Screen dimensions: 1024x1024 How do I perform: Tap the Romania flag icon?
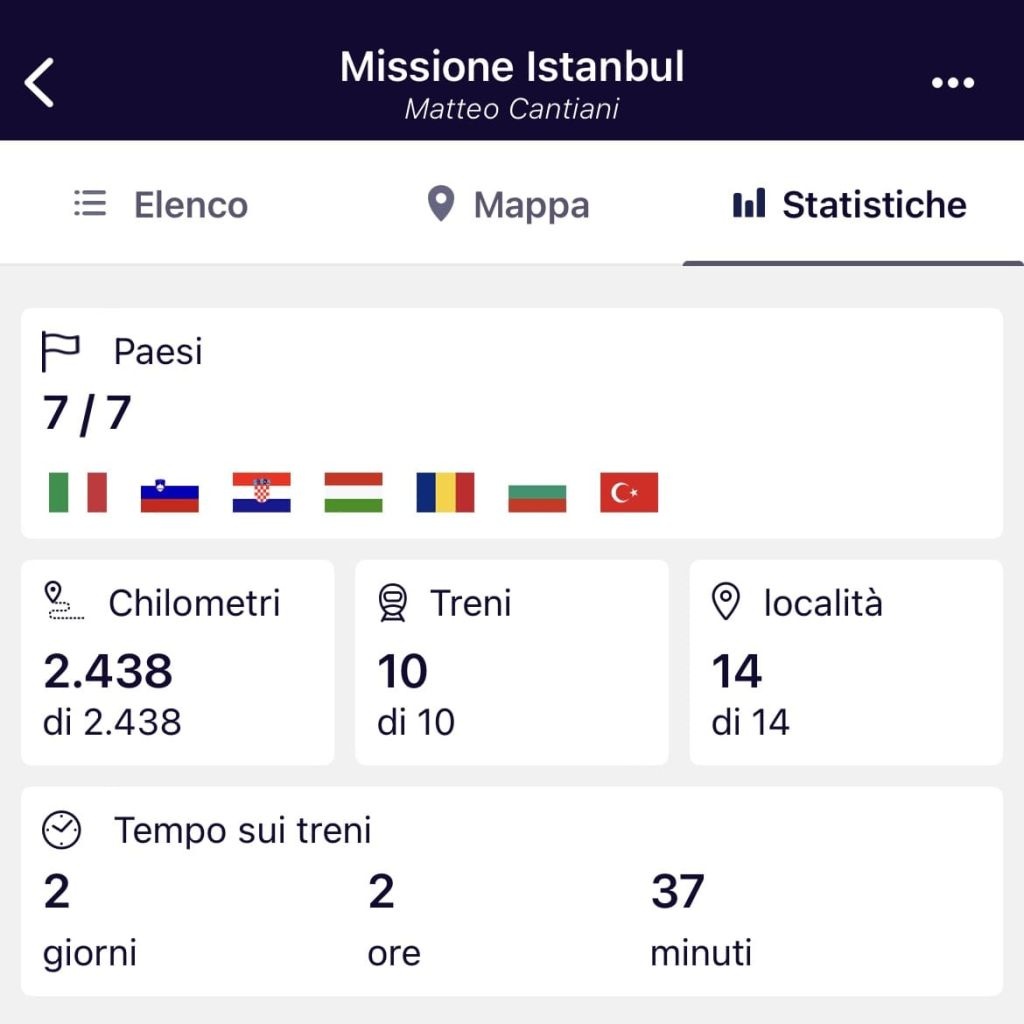pyautogui.click(x=445, y=492)
